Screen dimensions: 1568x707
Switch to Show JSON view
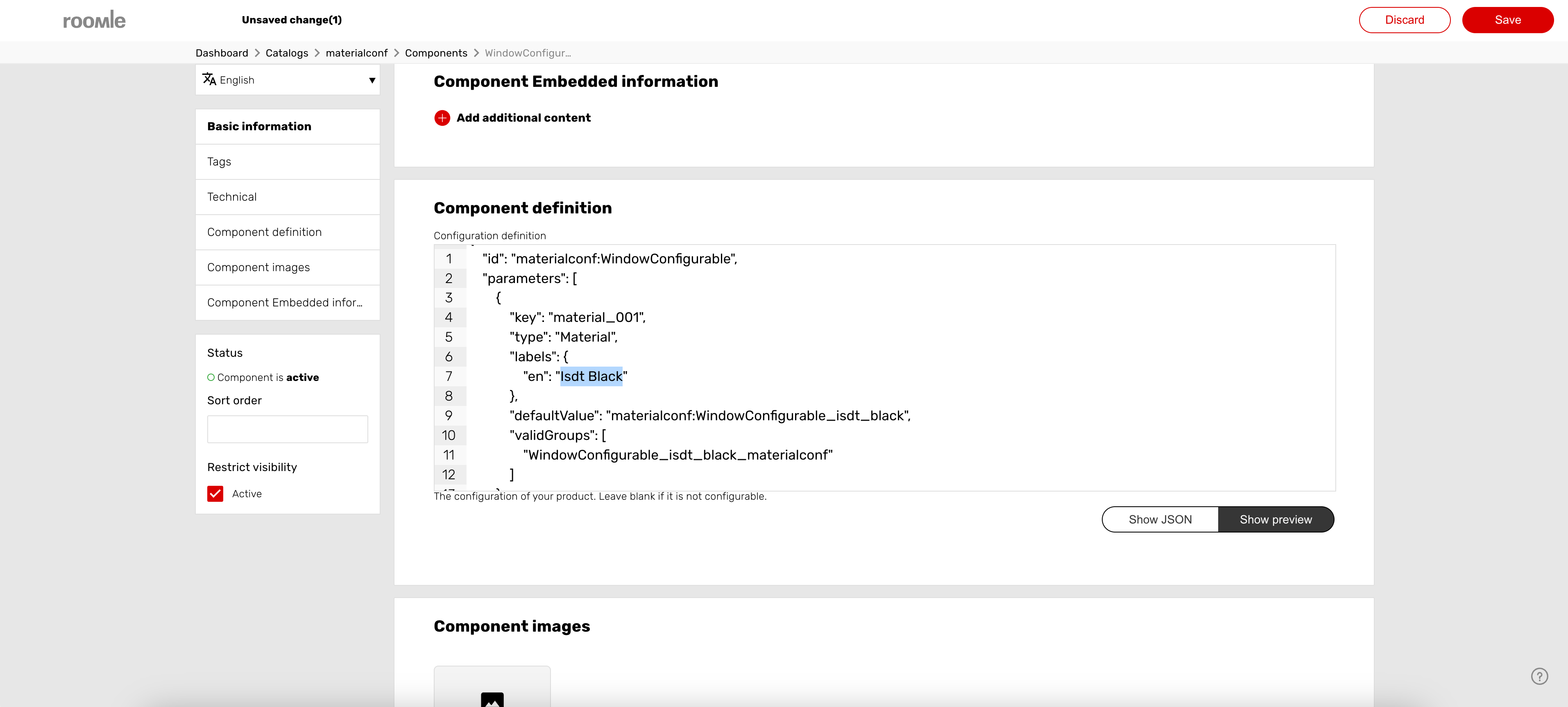click(x=1160, y=519)
